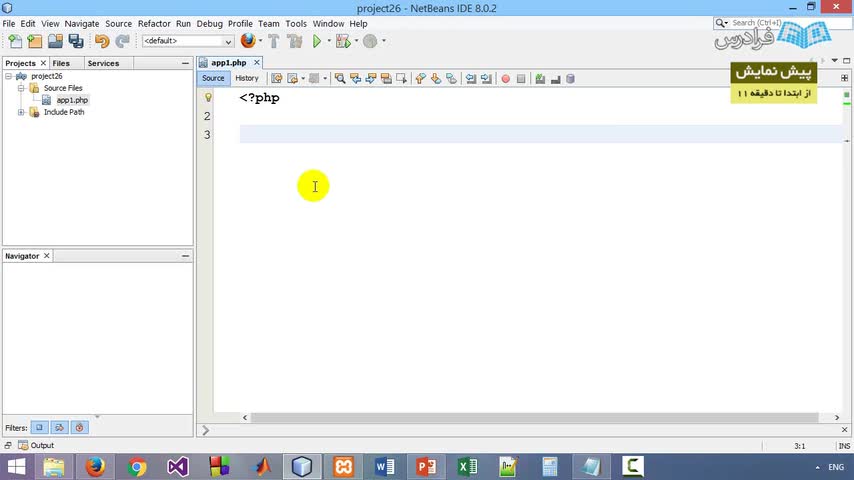
Task: Click the horizontal editor scrollbar
Action: coord(534,417)
